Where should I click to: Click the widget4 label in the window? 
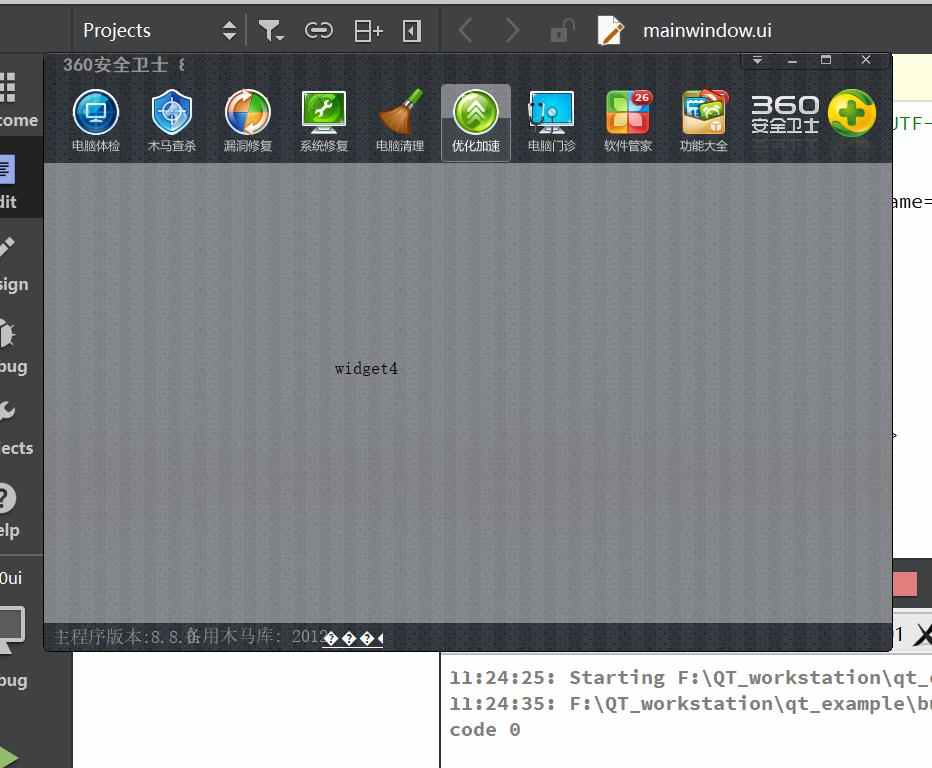(366, 369)
